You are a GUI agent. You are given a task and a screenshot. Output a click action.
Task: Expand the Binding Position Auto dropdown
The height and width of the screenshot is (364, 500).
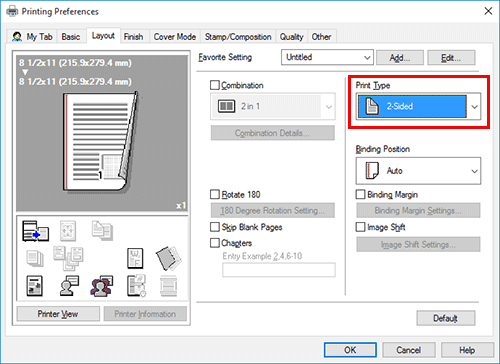click(418, 171)
